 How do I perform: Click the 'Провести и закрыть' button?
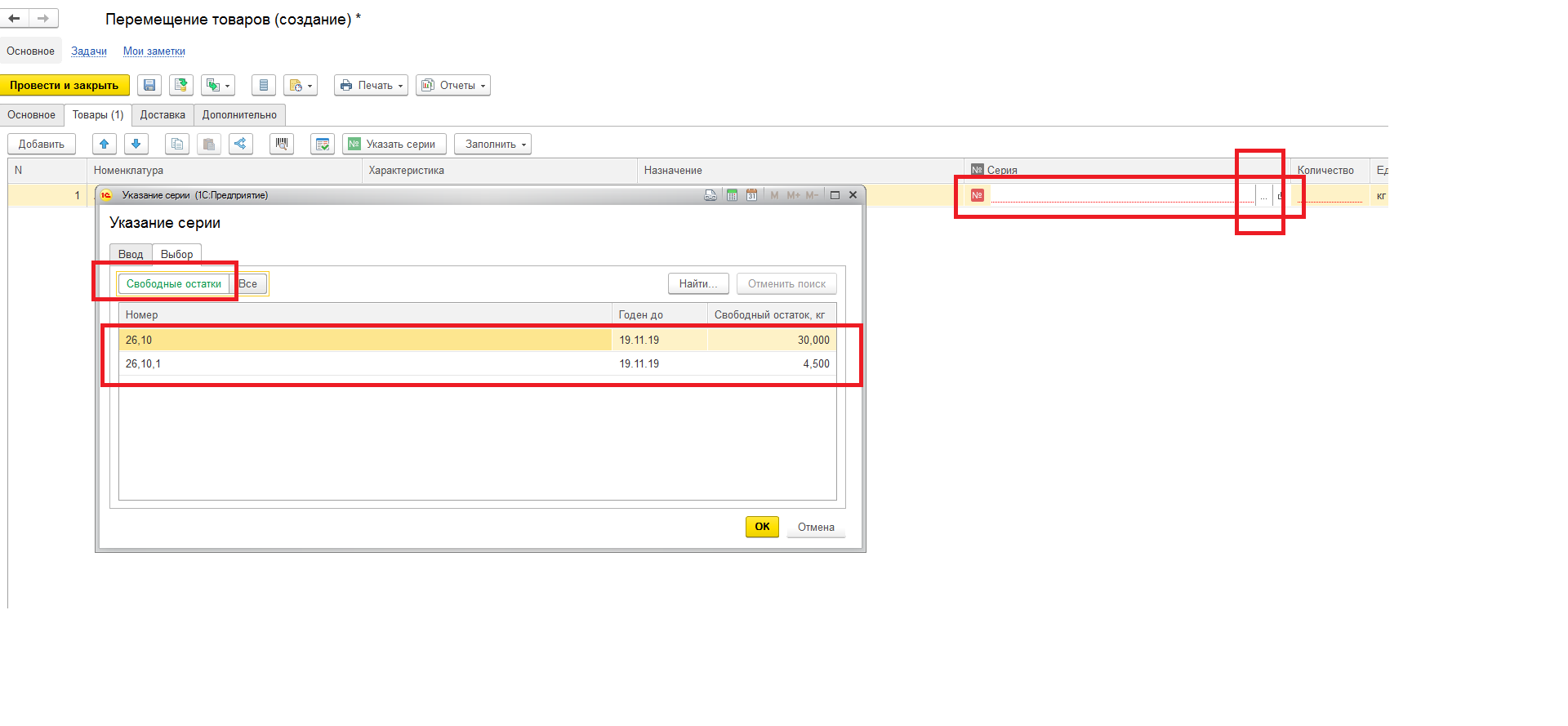coord(65,85)
